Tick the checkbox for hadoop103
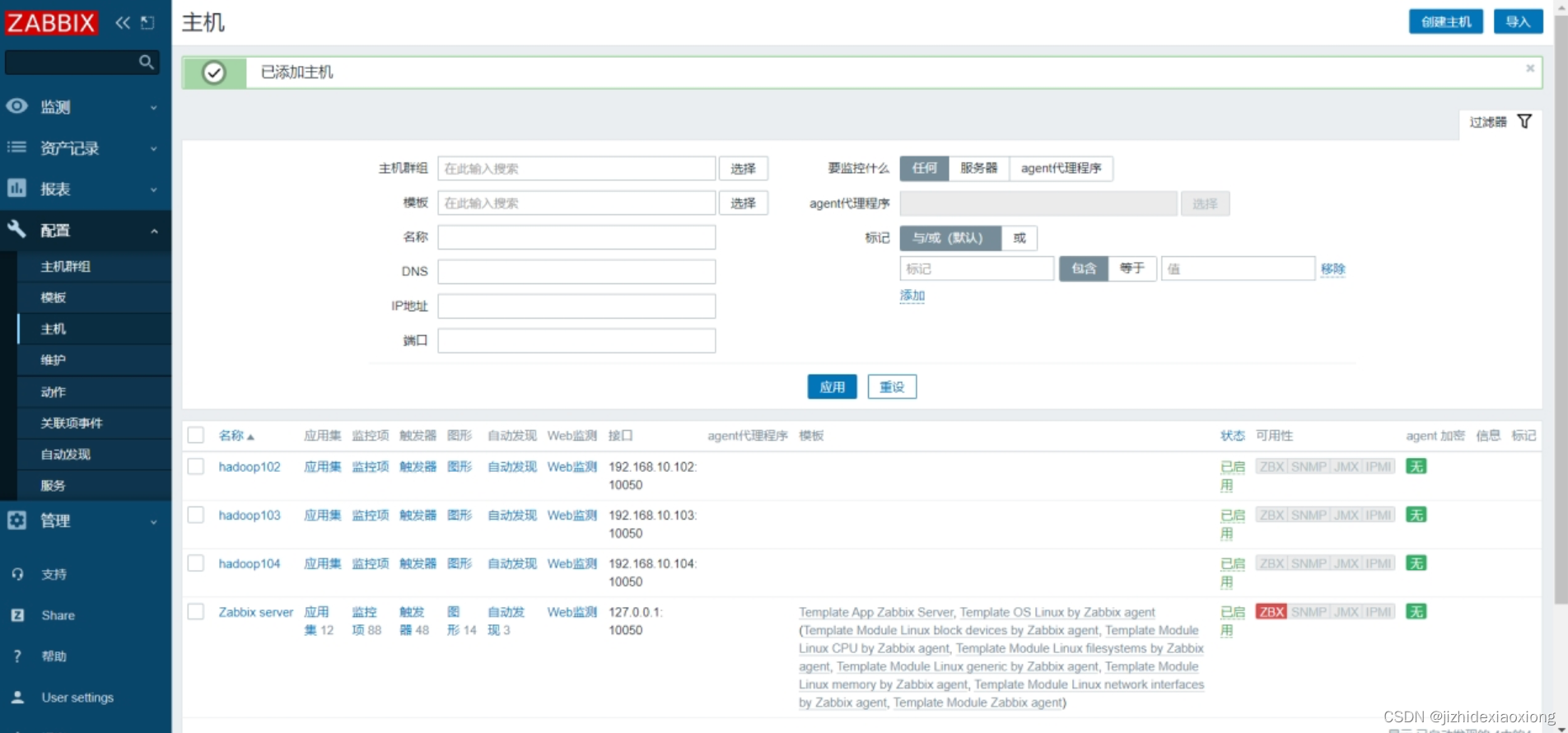 [196, 515]
